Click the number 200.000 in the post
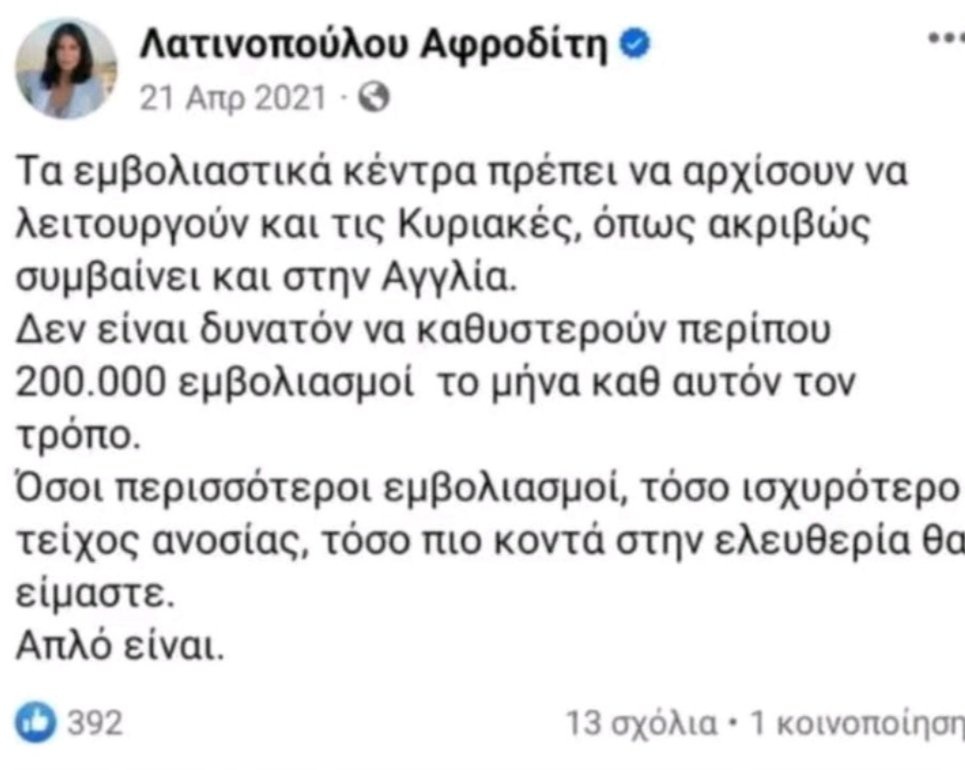The image size is (965, 770). point(91,382)
